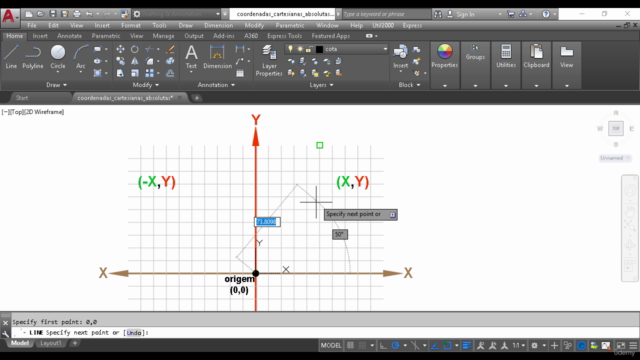
Task: Open the Unnamed view dropdown
Action: click(616, 158)
